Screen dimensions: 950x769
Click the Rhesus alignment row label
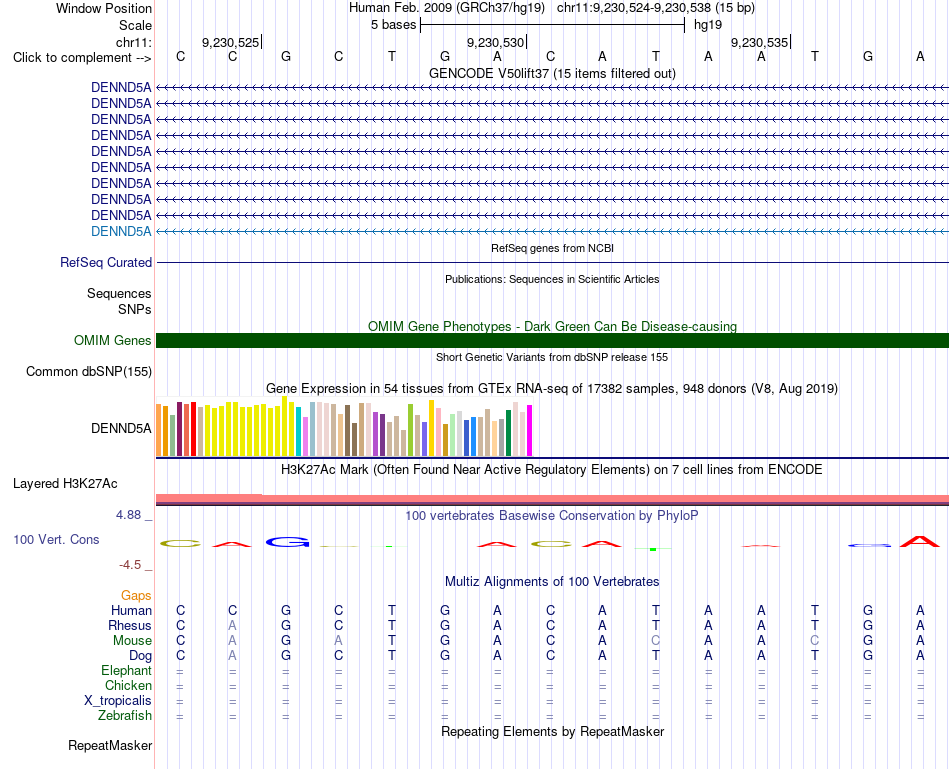[130, 625]
